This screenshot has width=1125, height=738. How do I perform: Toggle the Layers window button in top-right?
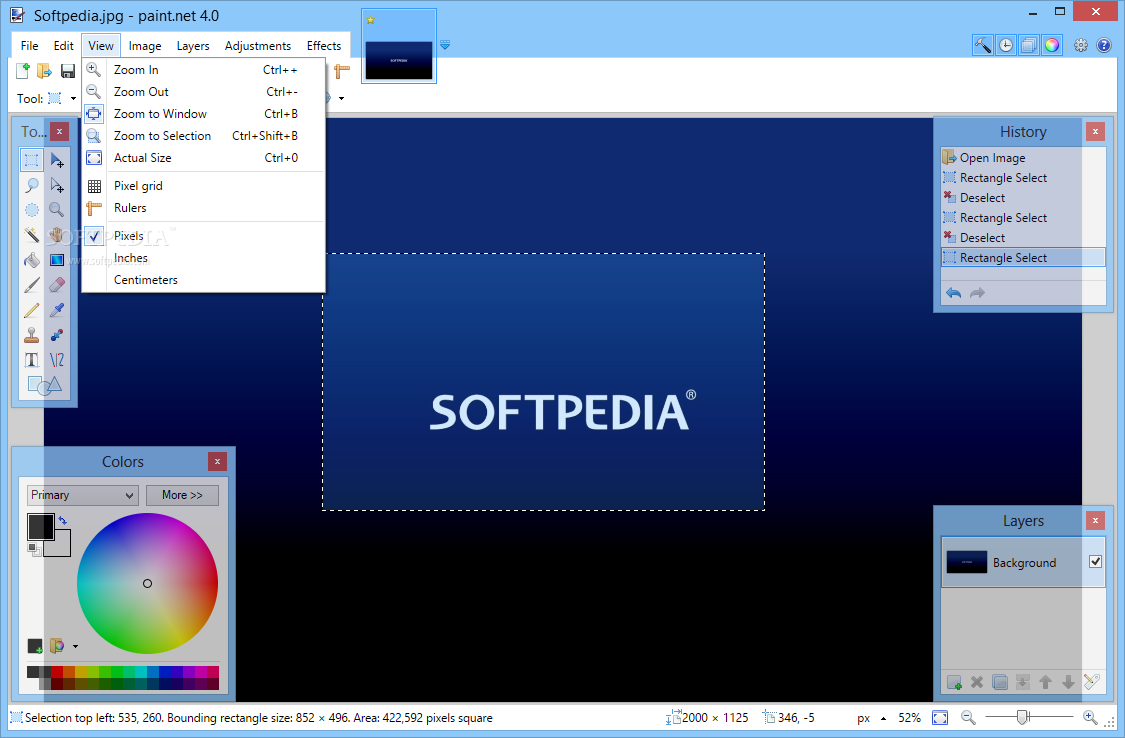1029,45
